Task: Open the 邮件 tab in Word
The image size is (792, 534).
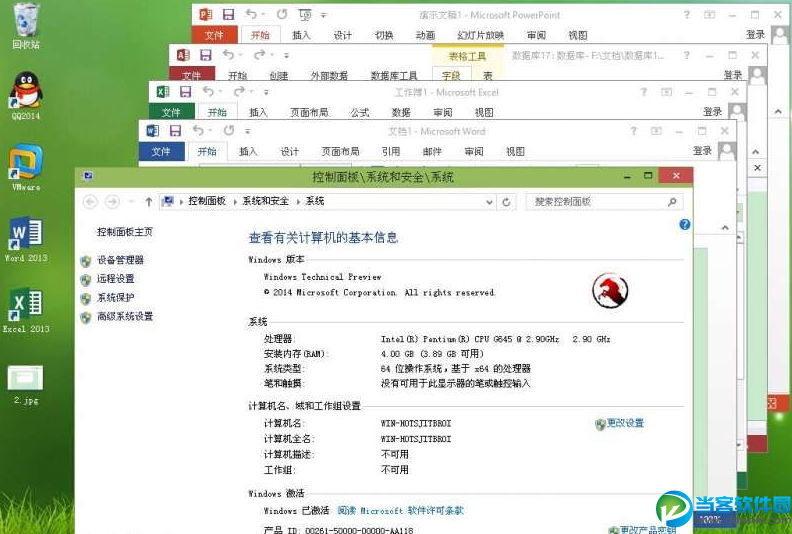Action: 432,151
